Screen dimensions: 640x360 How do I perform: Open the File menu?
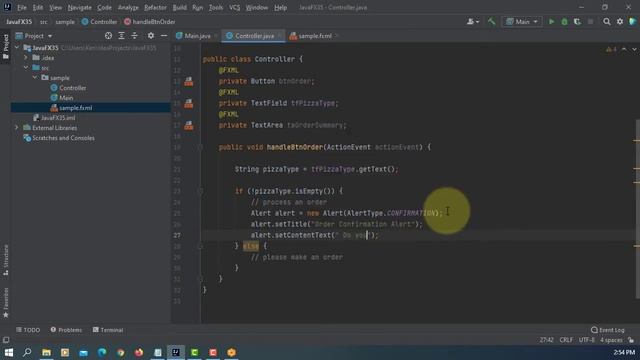click(22, 7)
